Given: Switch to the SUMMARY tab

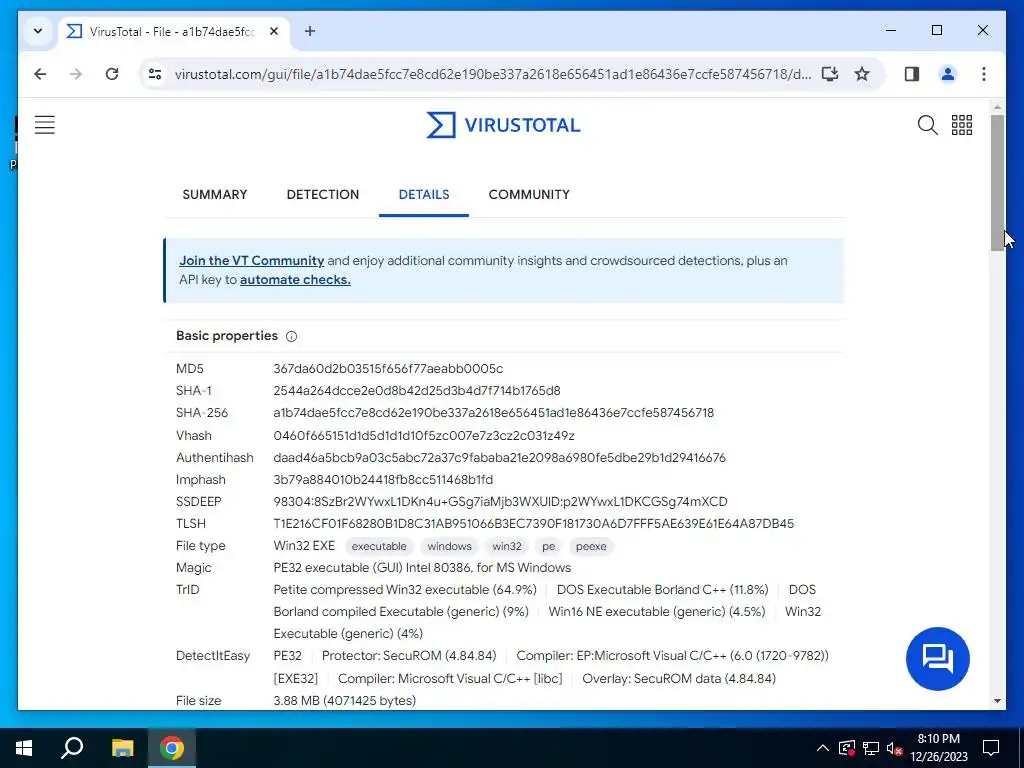Looking at the screenshot, I should (x=215, y=195).
